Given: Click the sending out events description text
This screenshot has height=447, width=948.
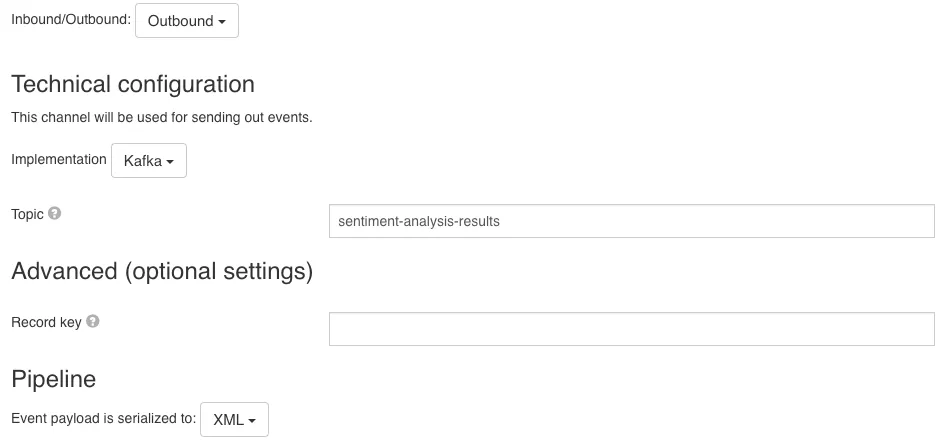Looking at the screenshot, I should pyautogui.click(x=161, y=117).
